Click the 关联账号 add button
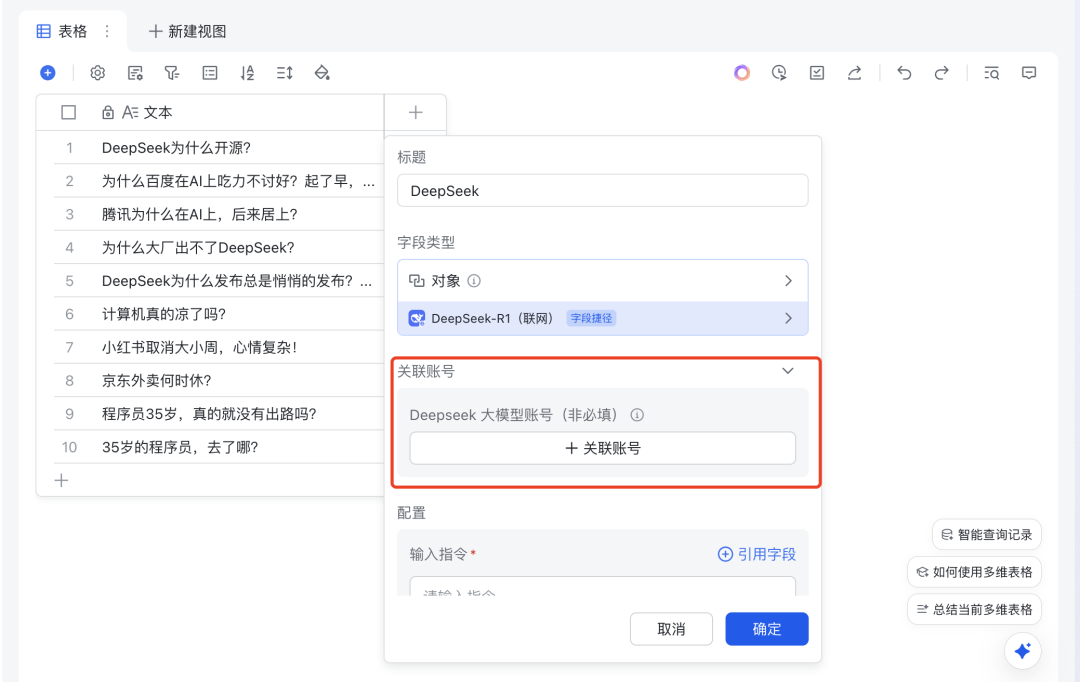This screenshot has height=682, width=1080. [603, 448]
